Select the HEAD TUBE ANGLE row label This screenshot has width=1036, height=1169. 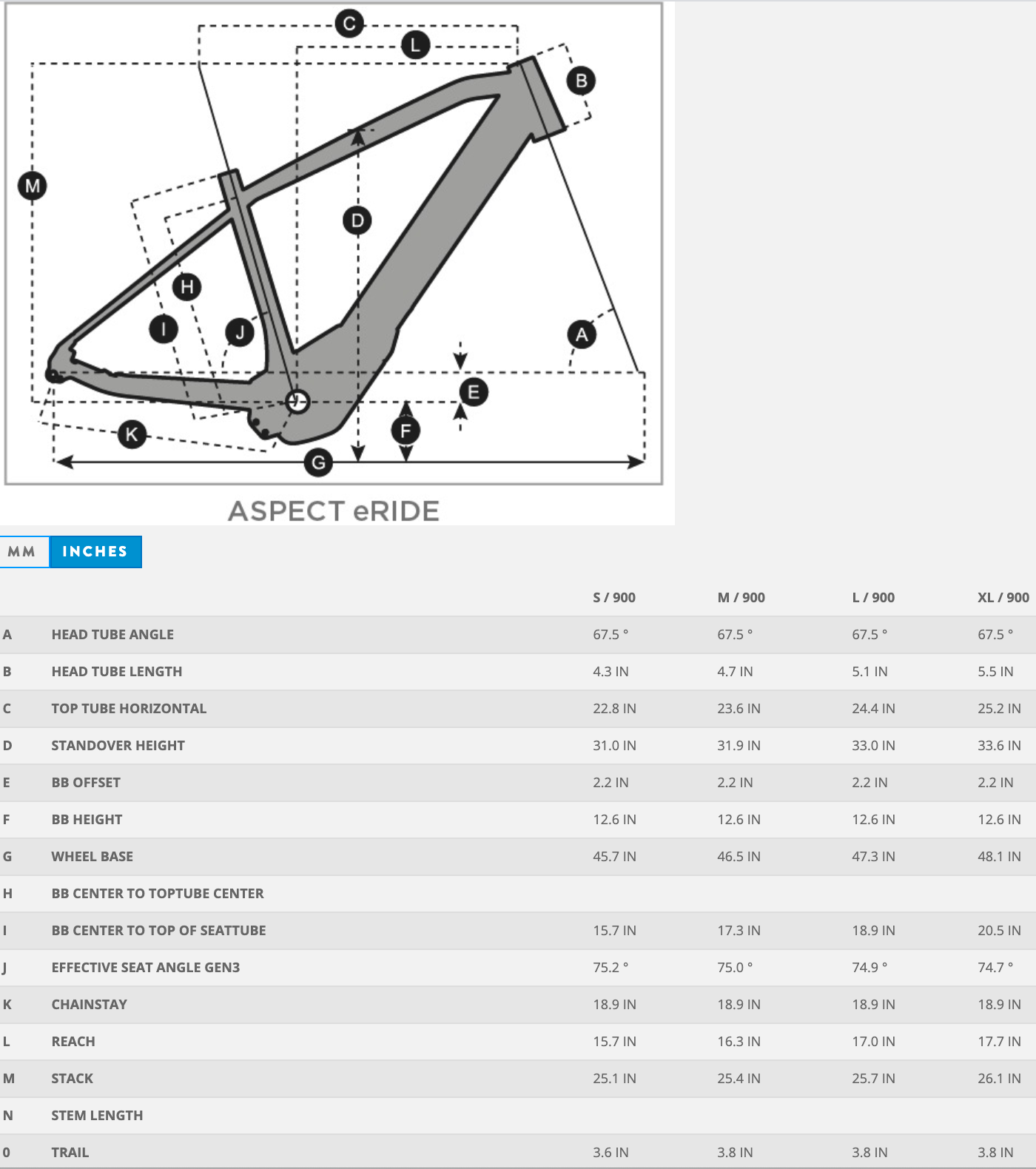pyautogui.click(x=112, y=635)
